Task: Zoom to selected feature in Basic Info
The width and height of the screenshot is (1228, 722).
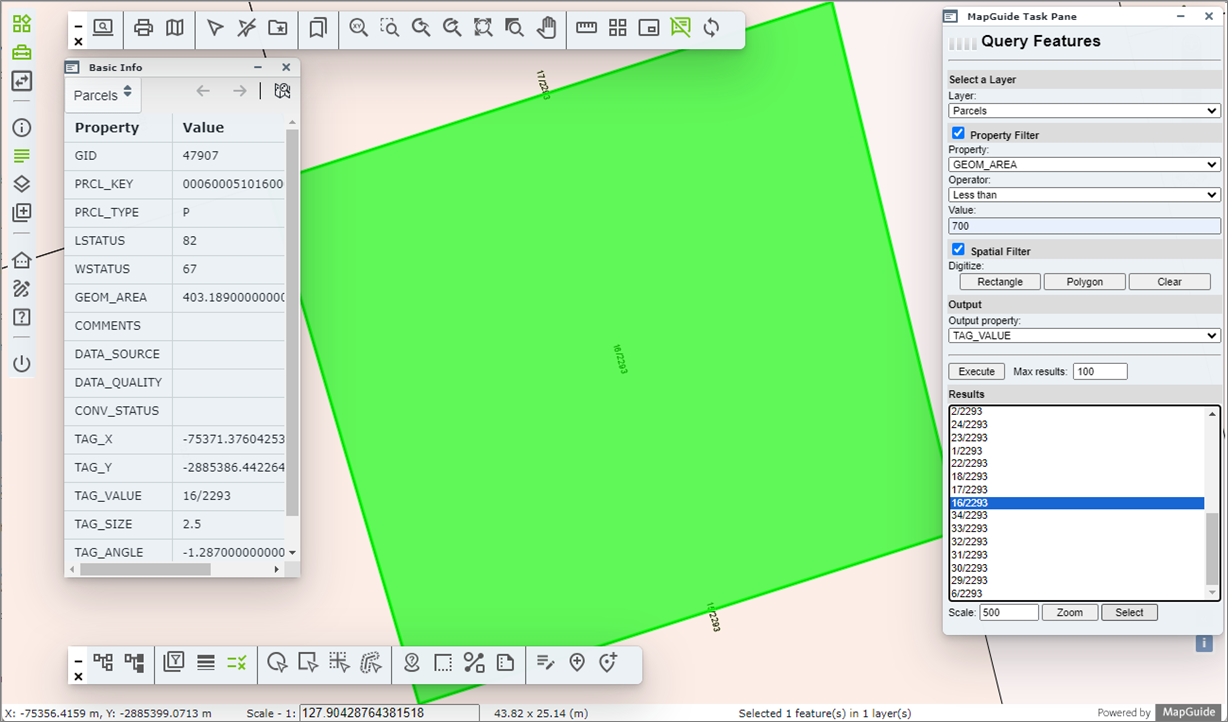Action: pos(282,91)
